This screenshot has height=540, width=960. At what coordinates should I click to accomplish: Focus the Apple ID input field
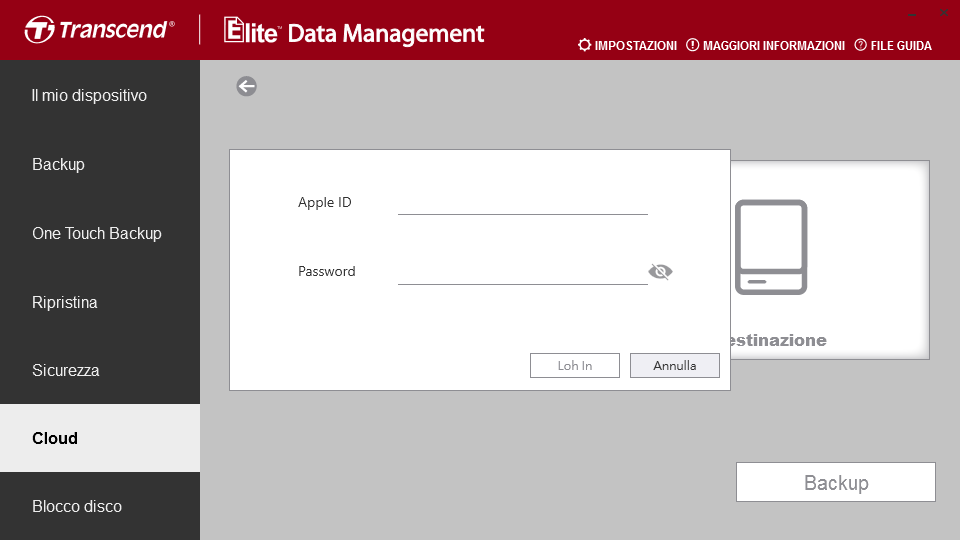pos(522,203)
